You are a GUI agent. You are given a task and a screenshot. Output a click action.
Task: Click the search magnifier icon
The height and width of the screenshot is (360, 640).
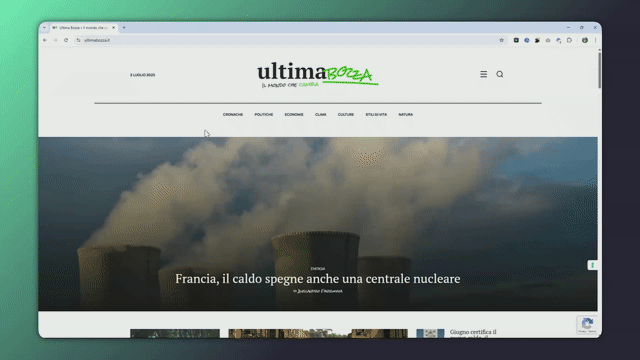[500, 74]
